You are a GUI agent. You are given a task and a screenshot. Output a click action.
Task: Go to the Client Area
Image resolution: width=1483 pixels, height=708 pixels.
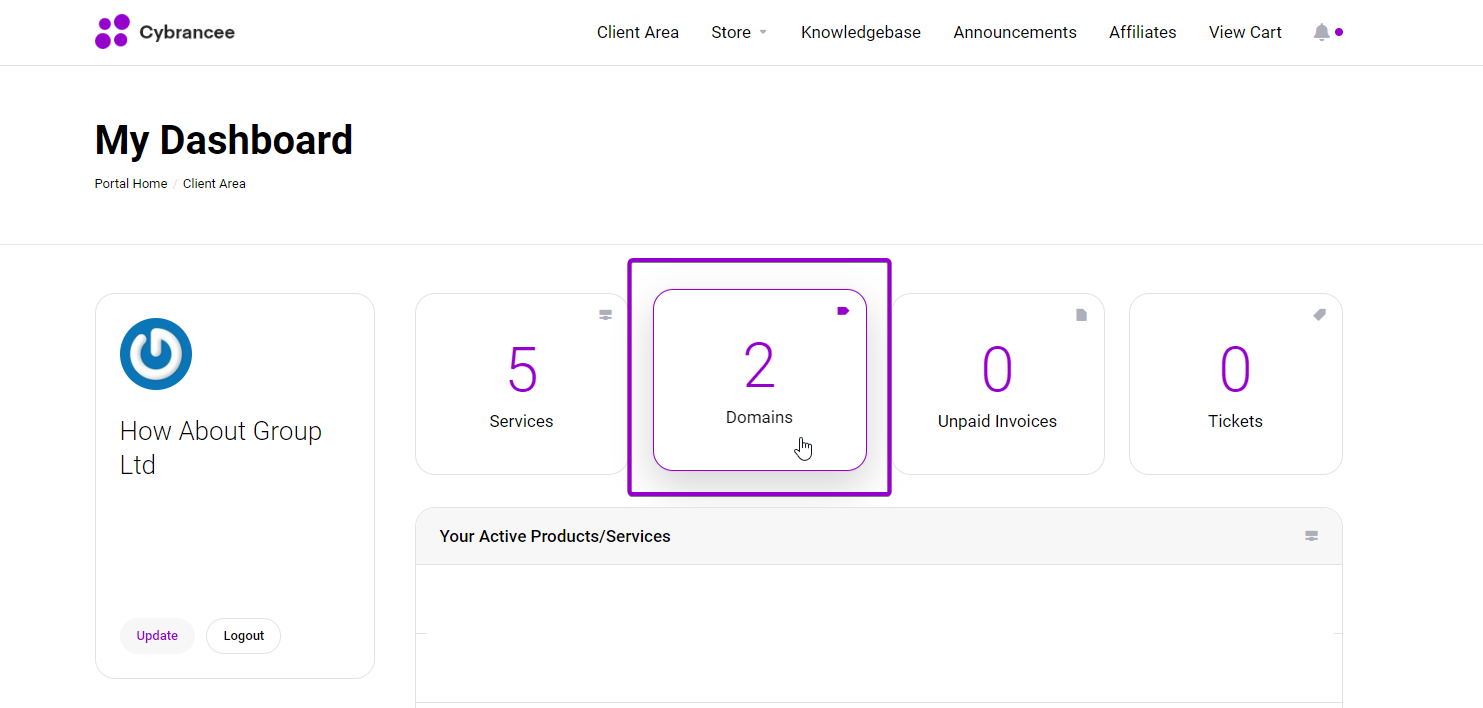point(637,31)
